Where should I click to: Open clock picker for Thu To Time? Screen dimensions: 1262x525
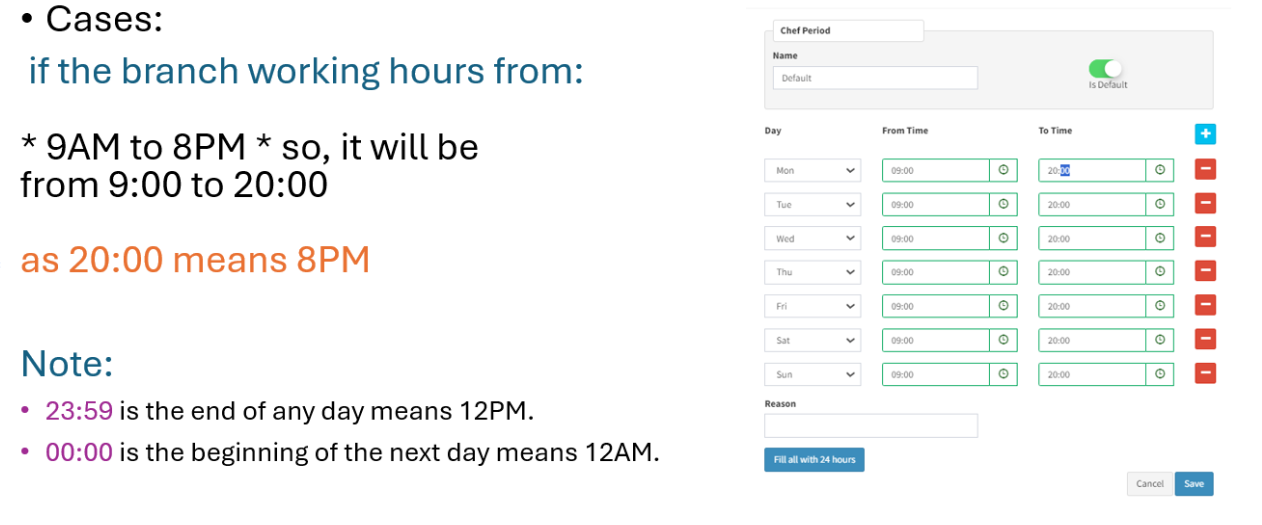[x=1160, y=272]
